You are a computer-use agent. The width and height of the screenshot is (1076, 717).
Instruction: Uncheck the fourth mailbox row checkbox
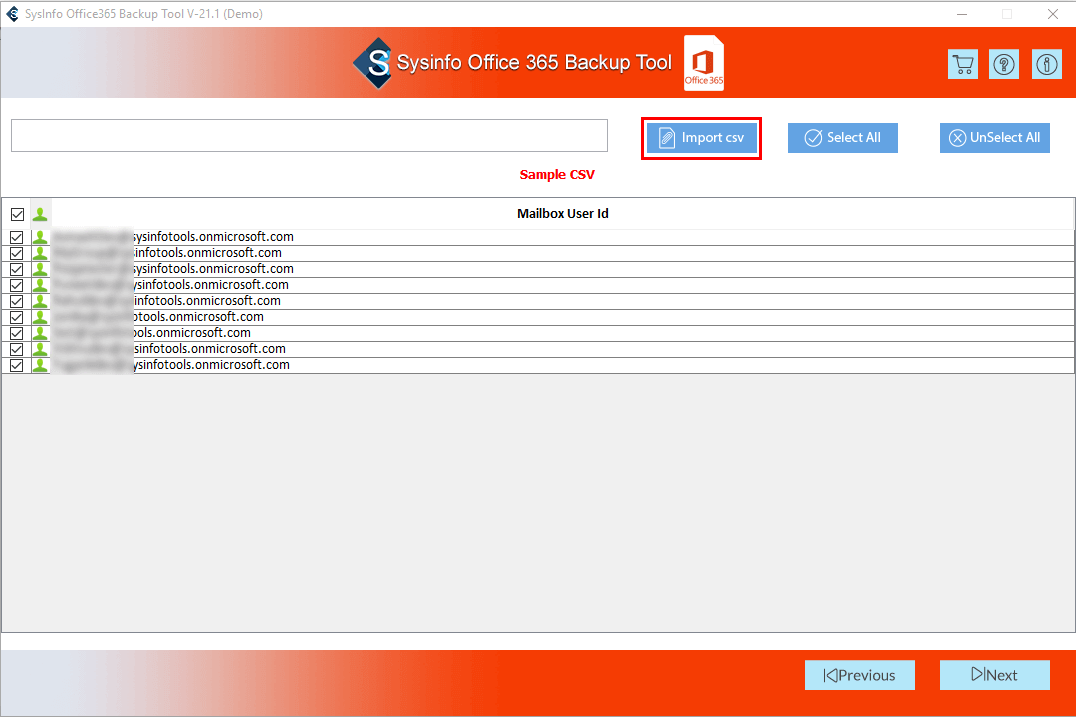(16, 285)
